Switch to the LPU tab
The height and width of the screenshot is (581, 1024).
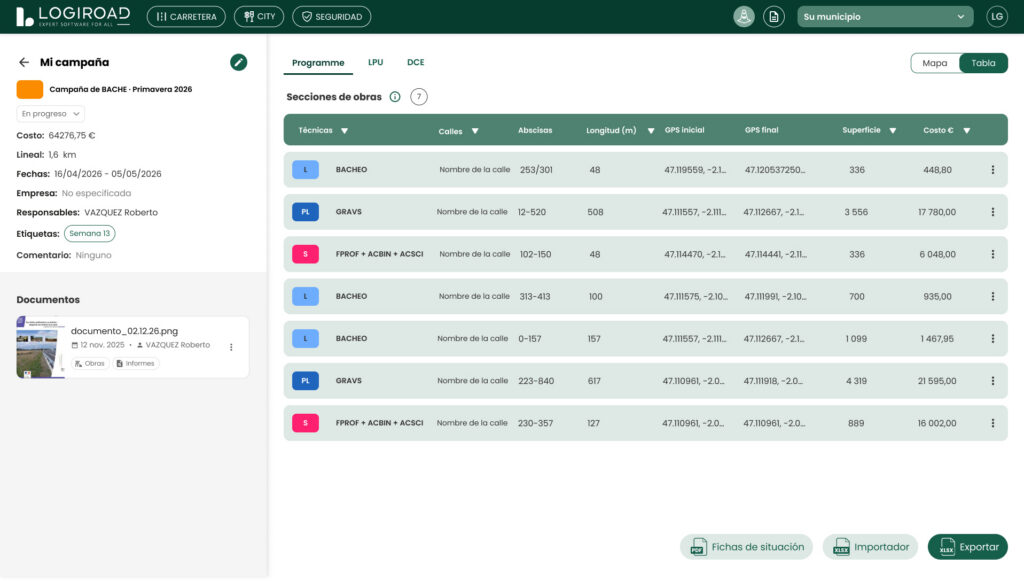(376, 63)
